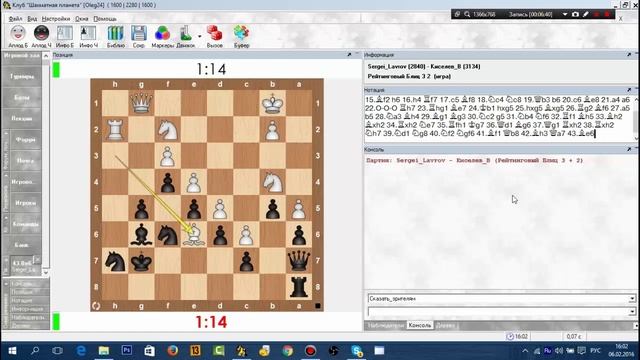Screen dimensions: 640x360
Task: Click the recorder dropdown arrow next to 'Запись'
Action: (565, 14)
